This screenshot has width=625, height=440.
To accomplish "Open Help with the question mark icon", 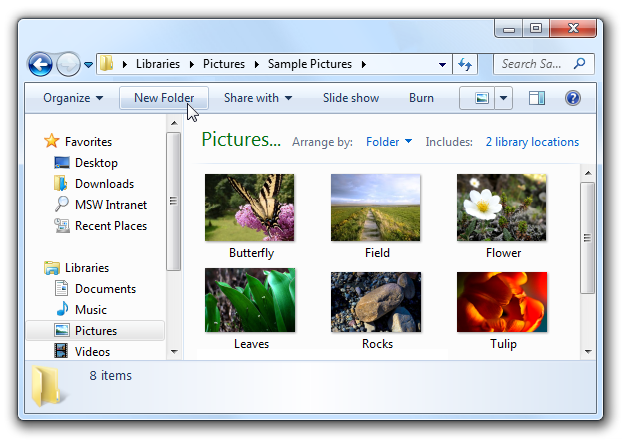I will click(572, 98).
